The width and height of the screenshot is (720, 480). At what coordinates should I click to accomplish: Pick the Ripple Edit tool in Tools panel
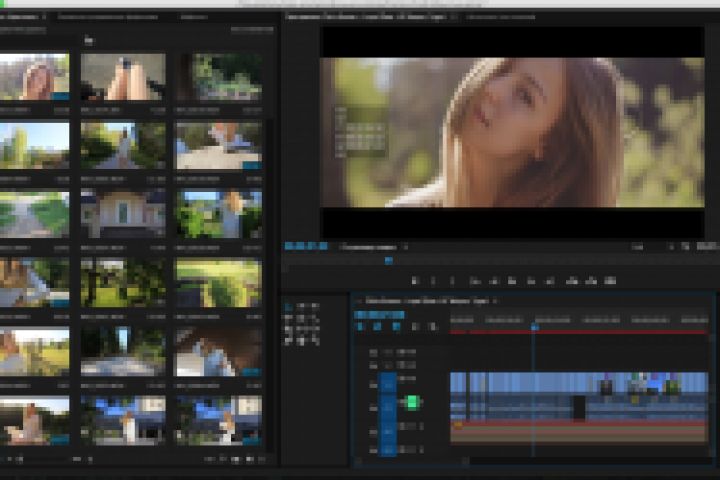[x=288, y=318]
